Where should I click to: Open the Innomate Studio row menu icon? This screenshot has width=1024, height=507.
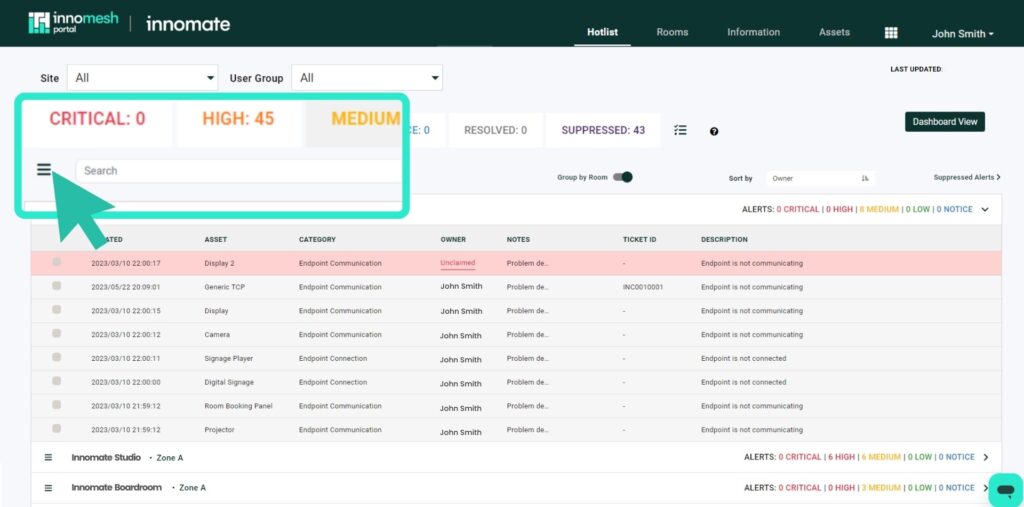48,457
